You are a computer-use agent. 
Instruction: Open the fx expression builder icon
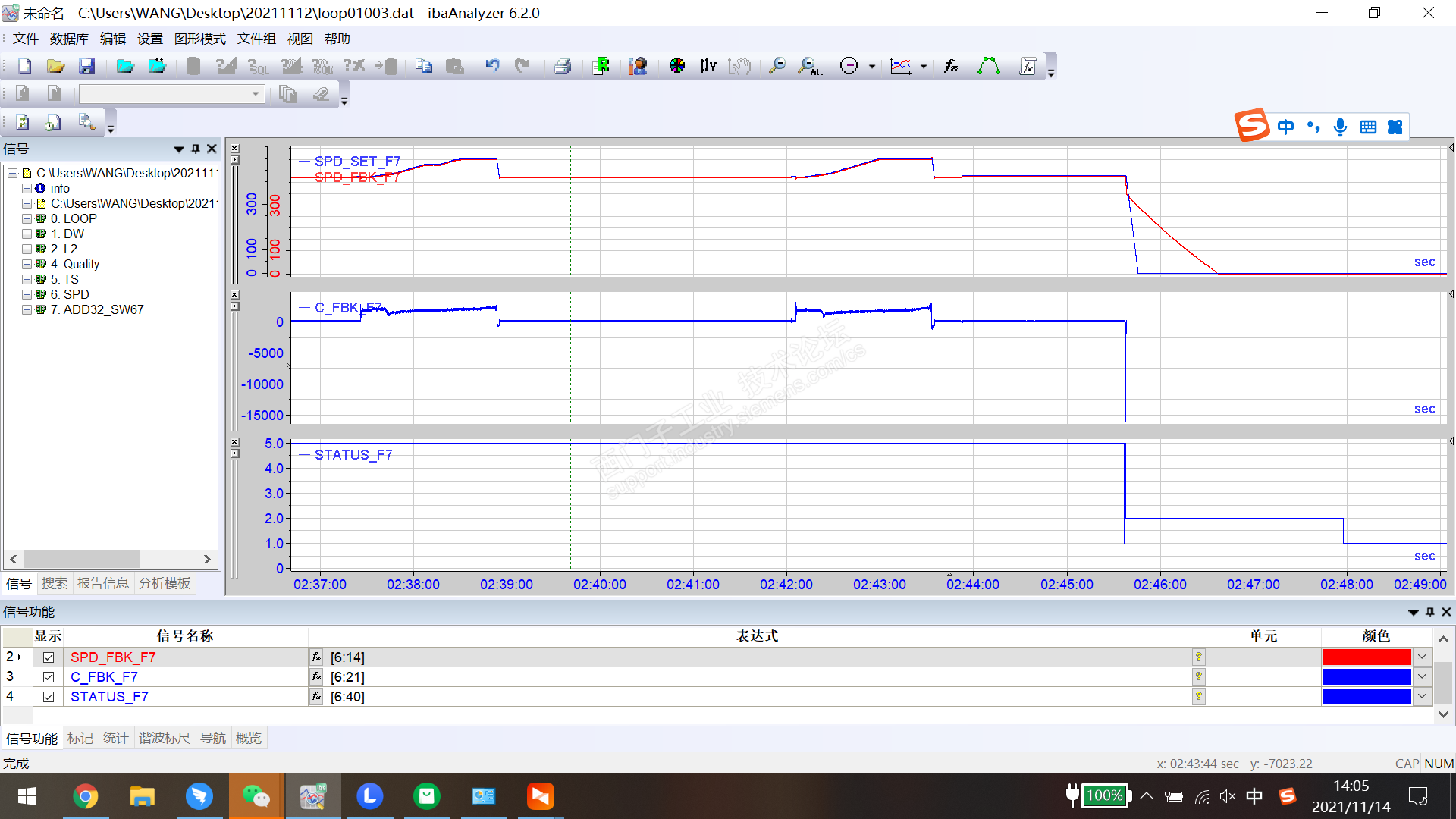point(950,66)
